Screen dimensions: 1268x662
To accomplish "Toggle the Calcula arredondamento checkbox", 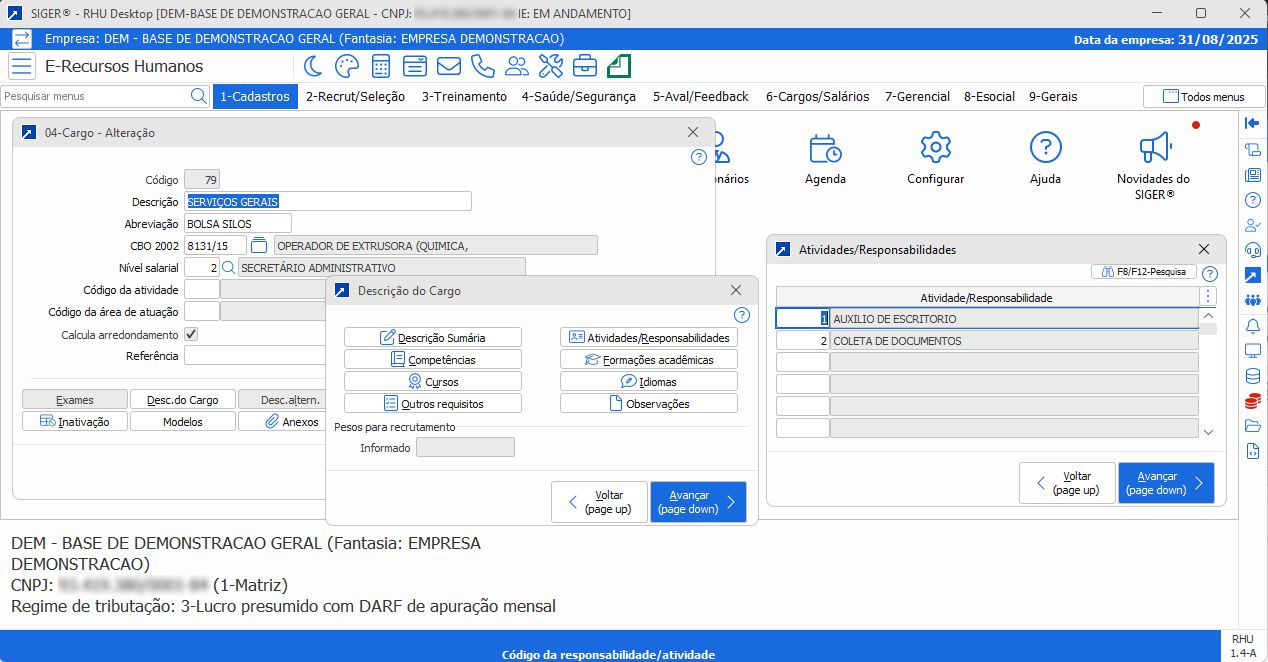I will click(x=192, y=334).
